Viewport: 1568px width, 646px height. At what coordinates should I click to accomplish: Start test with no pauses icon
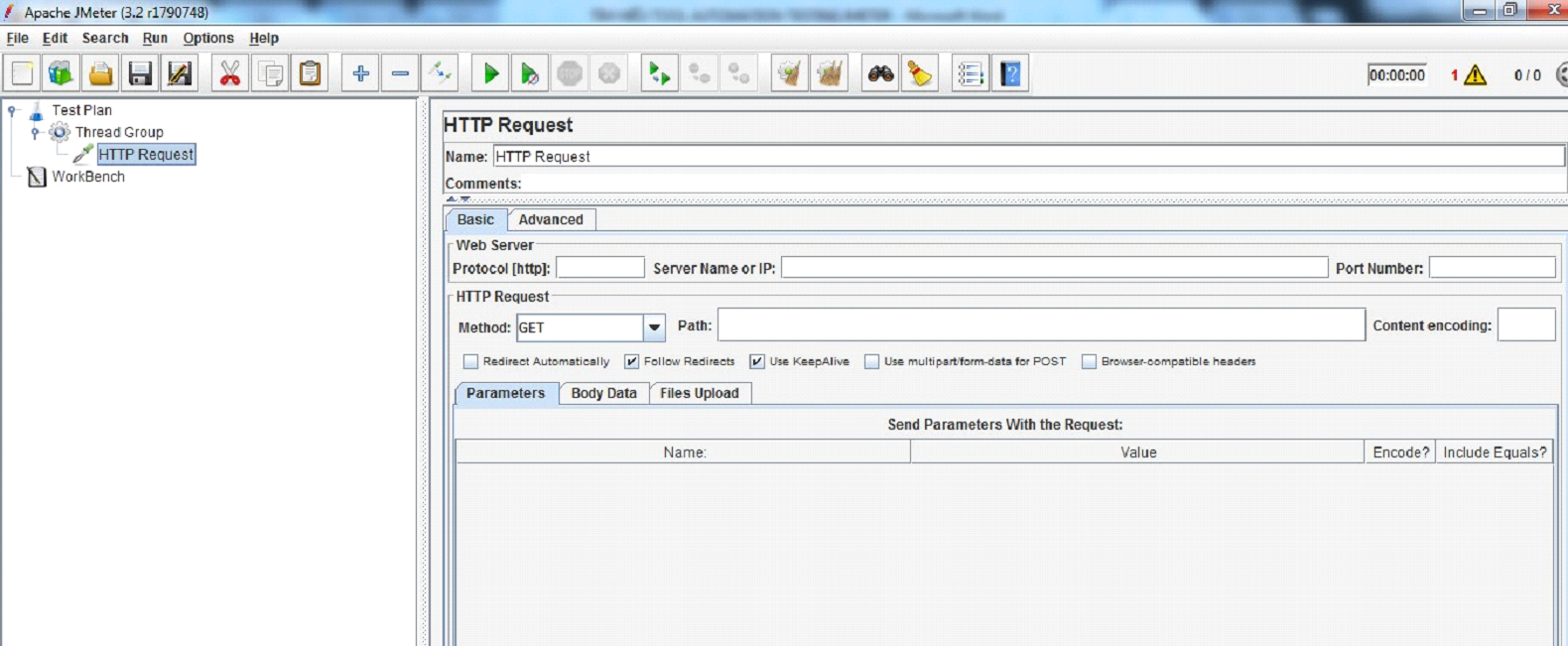click(x=530, y=73)
